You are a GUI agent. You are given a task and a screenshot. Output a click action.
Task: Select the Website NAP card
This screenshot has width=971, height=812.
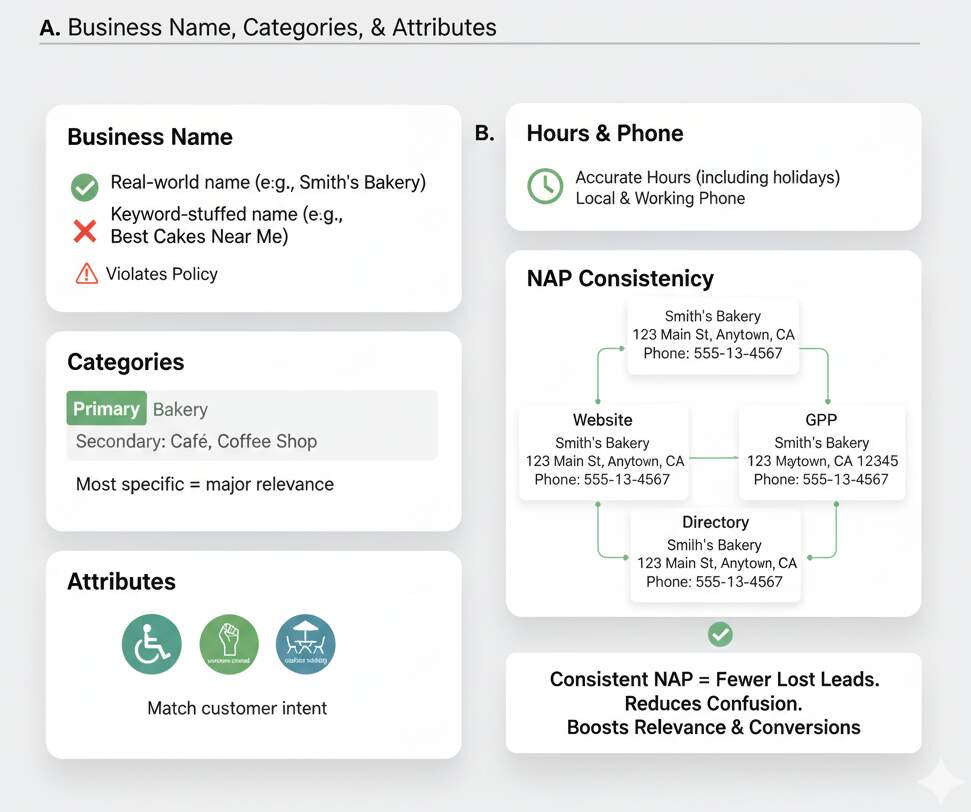(602, 450)
